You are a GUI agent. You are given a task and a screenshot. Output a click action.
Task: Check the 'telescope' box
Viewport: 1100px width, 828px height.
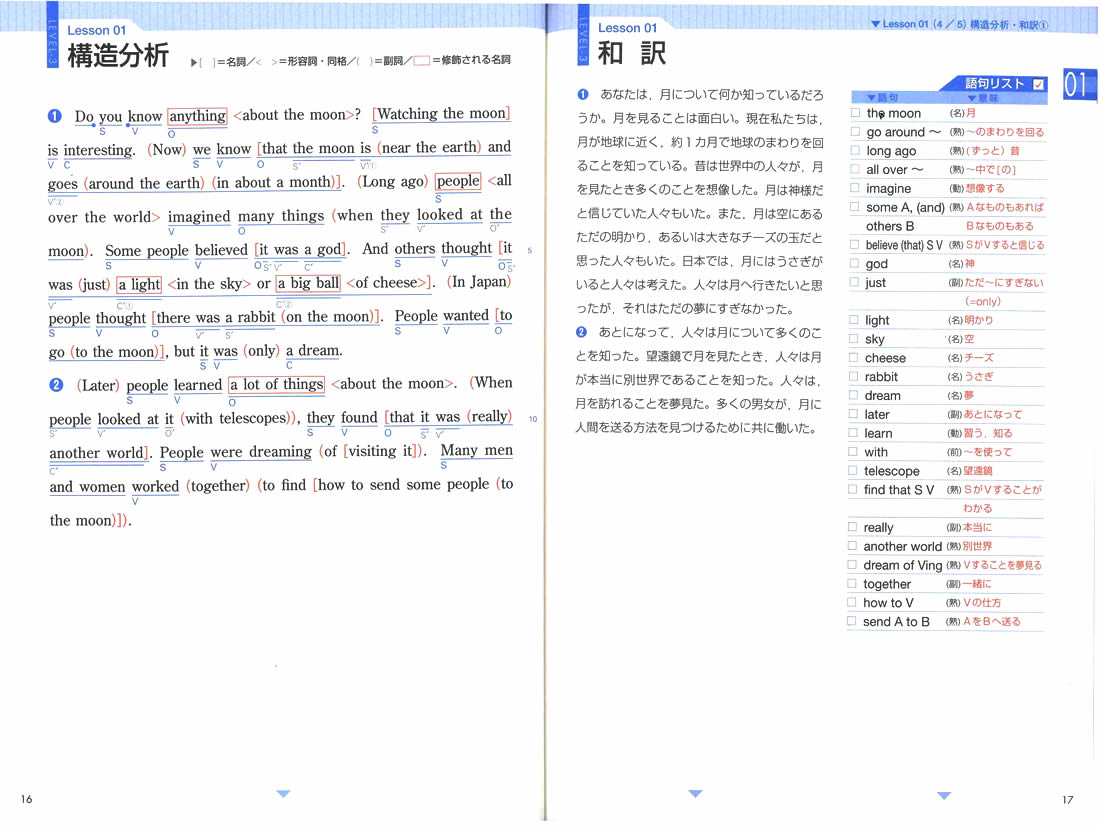(x=853, y=470)
